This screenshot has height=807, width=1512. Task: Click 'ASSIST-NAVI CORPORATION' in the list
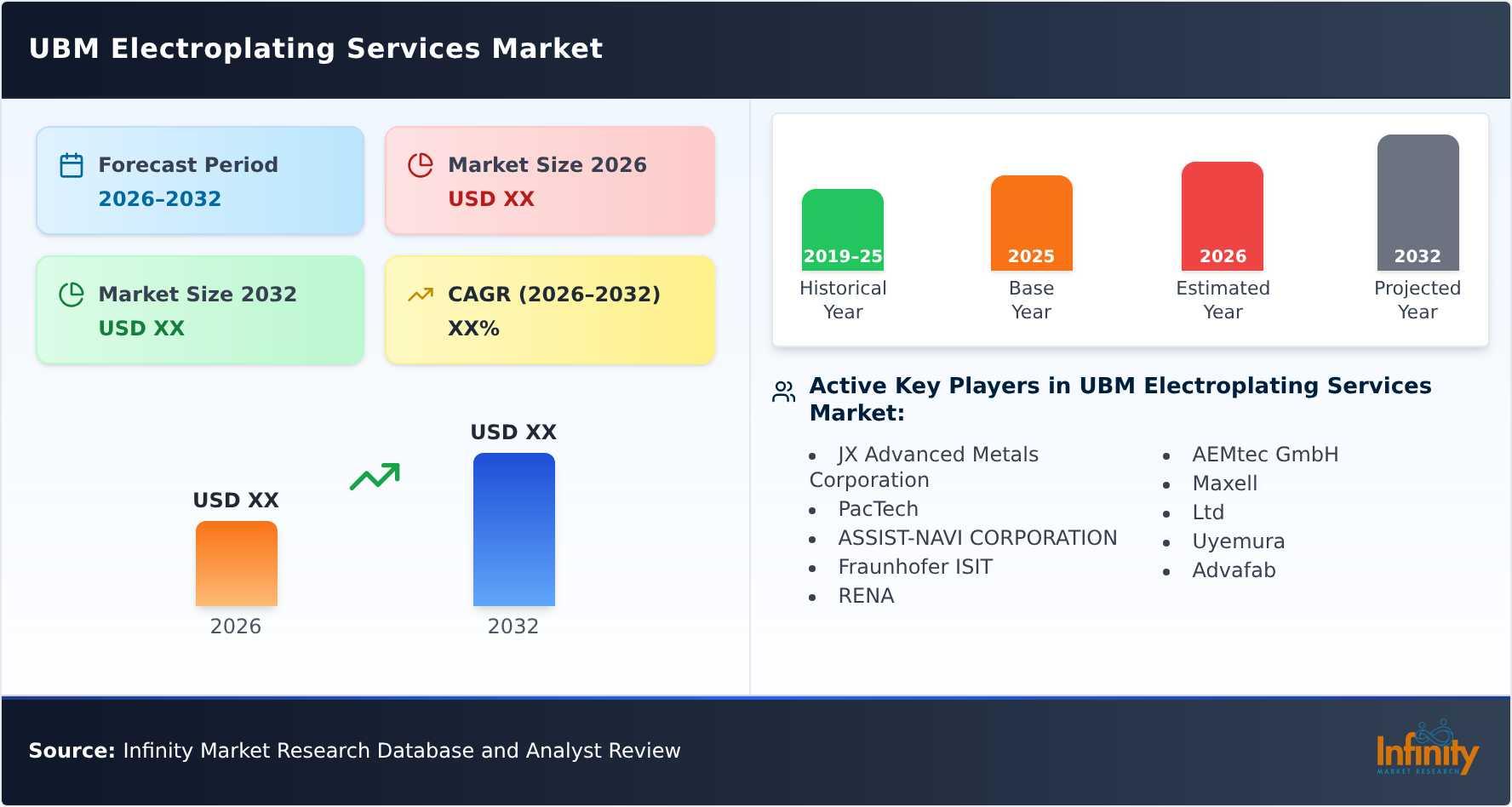[977, 538]
